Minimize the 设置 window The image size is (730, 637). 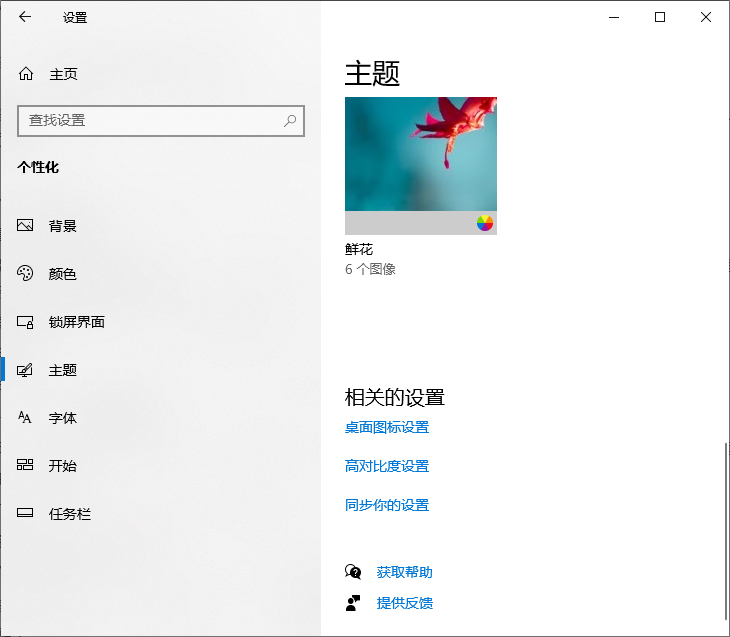coord(614,17)
